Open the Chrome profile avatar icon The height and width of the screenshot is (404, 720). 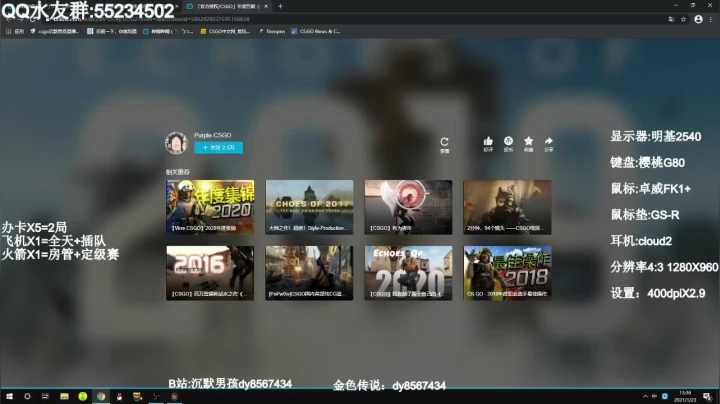point(698,19)
